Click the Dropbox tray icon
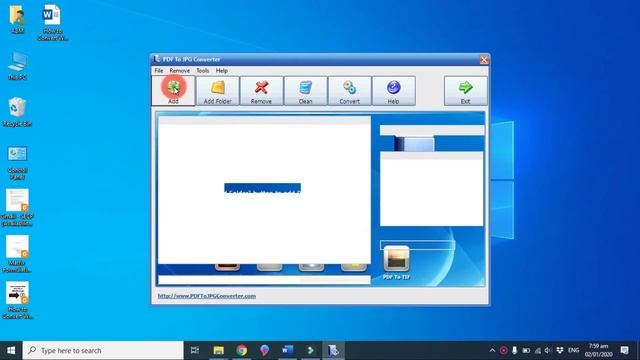 [x=560, y=350]
